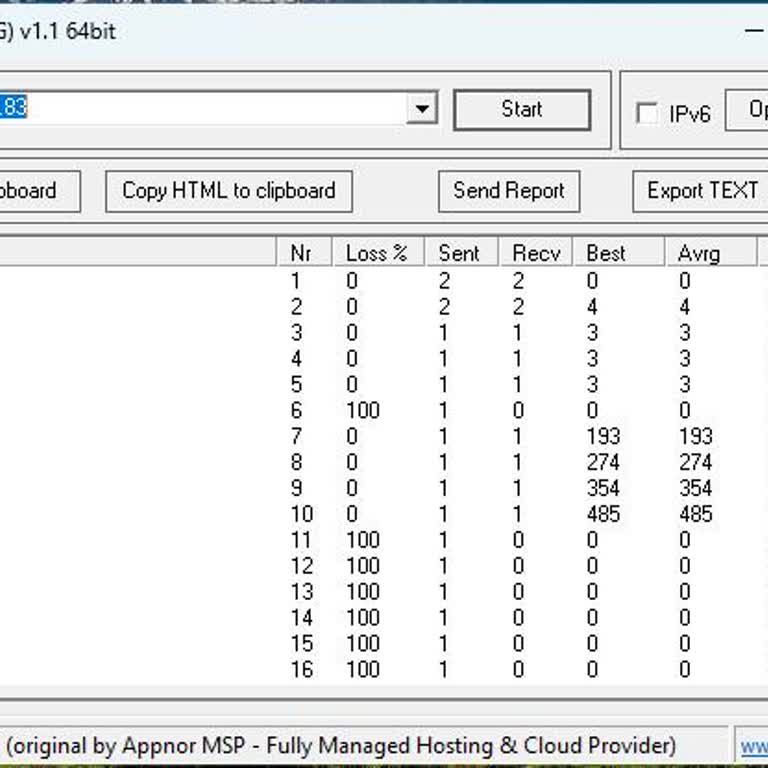Viewport: 768px width, 768px height.
Task: Click the Export TEXT button
Action: tap(700, 191)
